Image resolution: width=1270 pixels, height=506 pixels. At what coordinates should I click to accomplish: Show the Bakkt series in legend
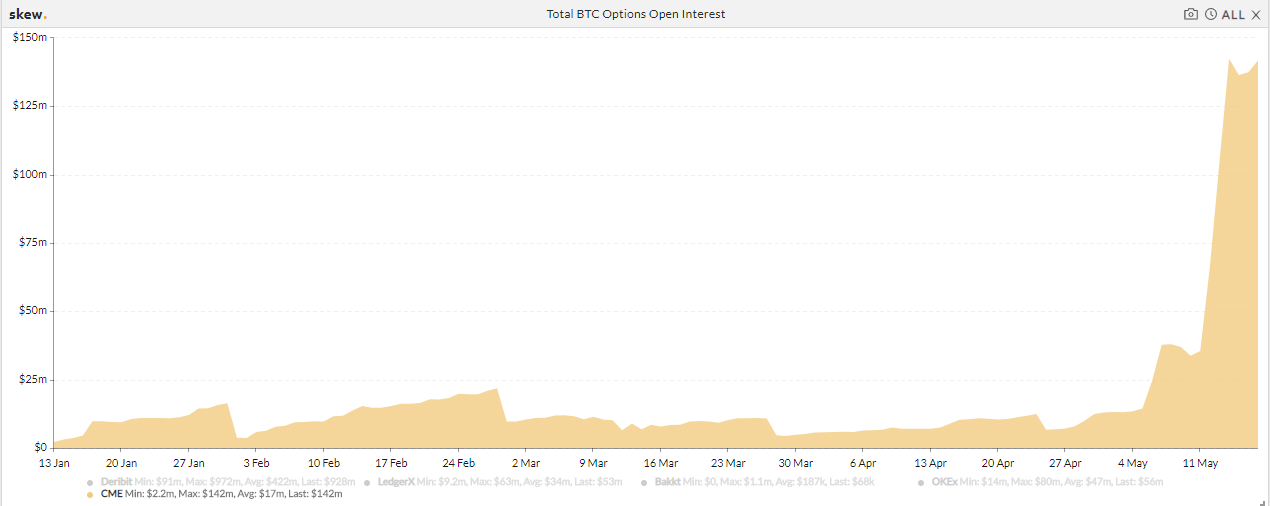click(x=667, y=482)
